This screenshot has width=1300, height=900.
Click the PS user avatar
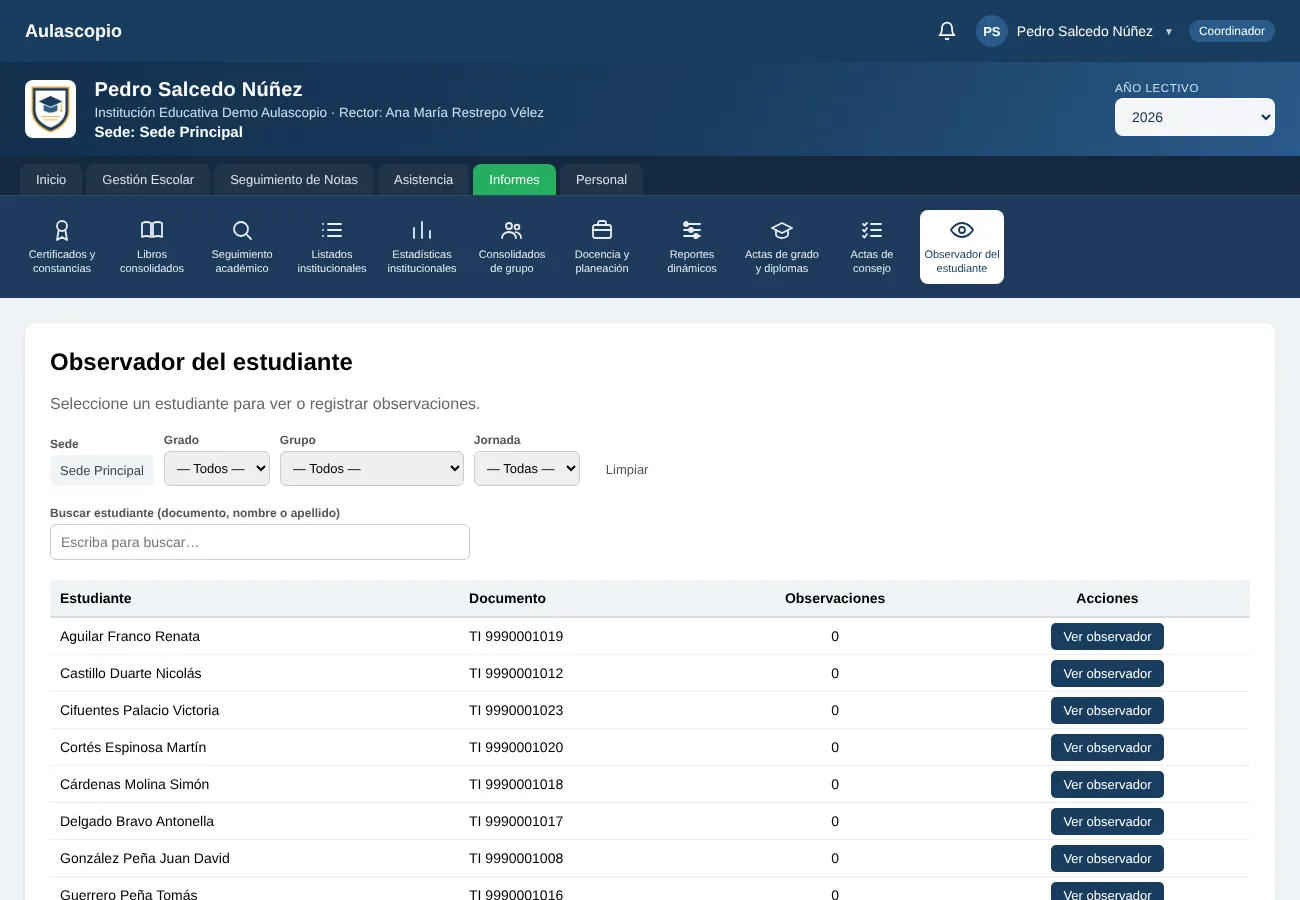(x=992, y=31)
